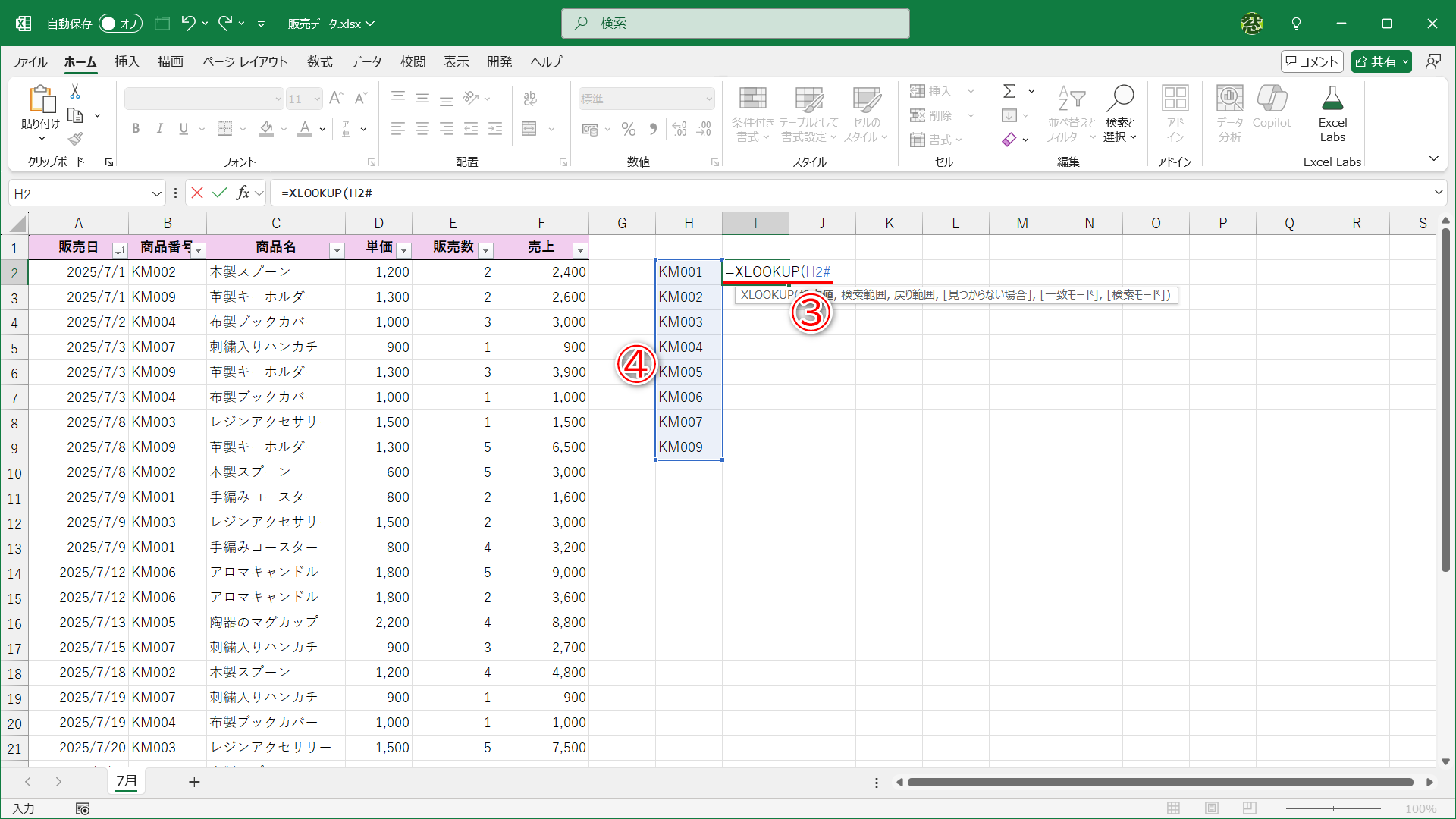Expand the 売上 column filter menu
This screenshot has width=1456, height=819.
(x=581, y=249)
